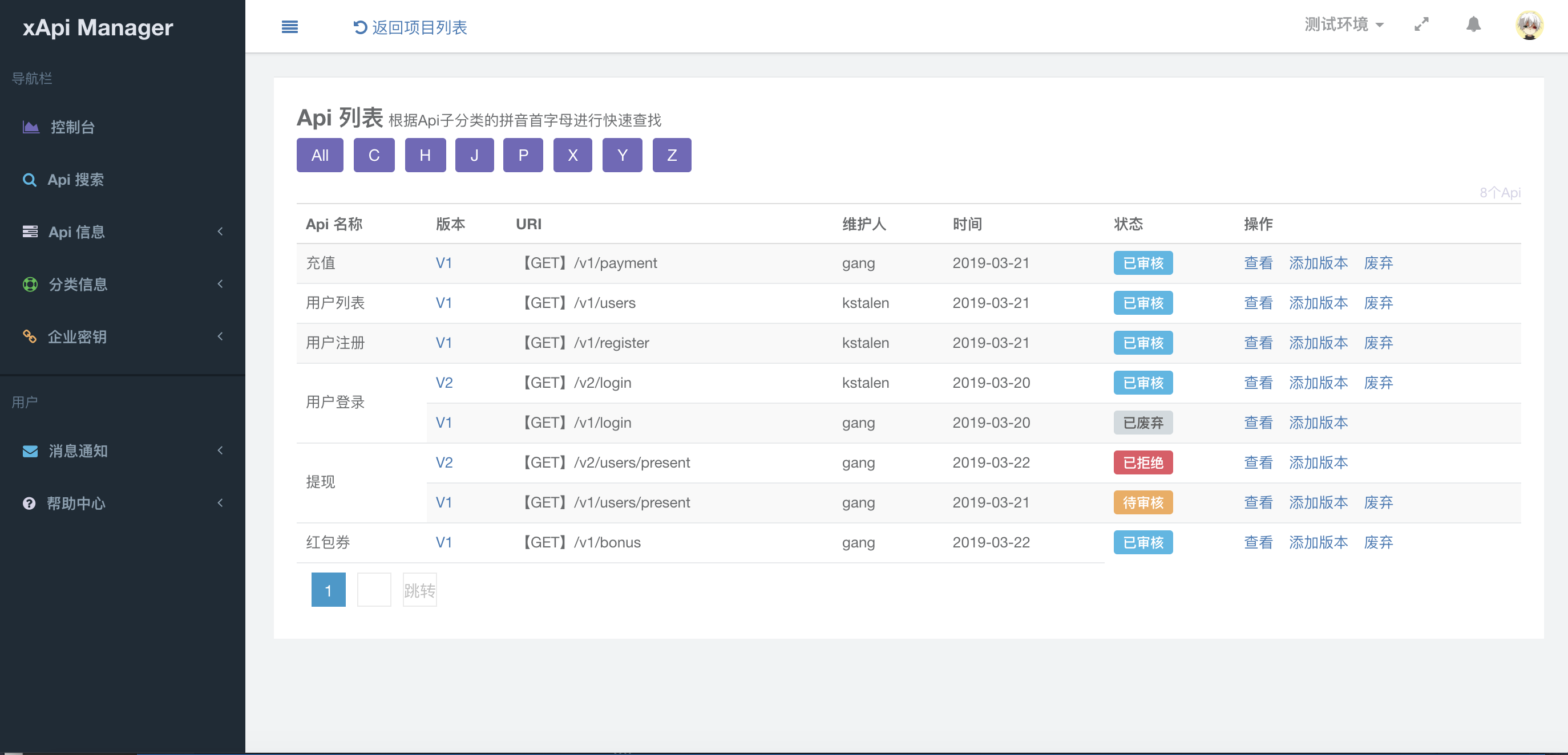Click the user avatar picture

point(1529,26)
